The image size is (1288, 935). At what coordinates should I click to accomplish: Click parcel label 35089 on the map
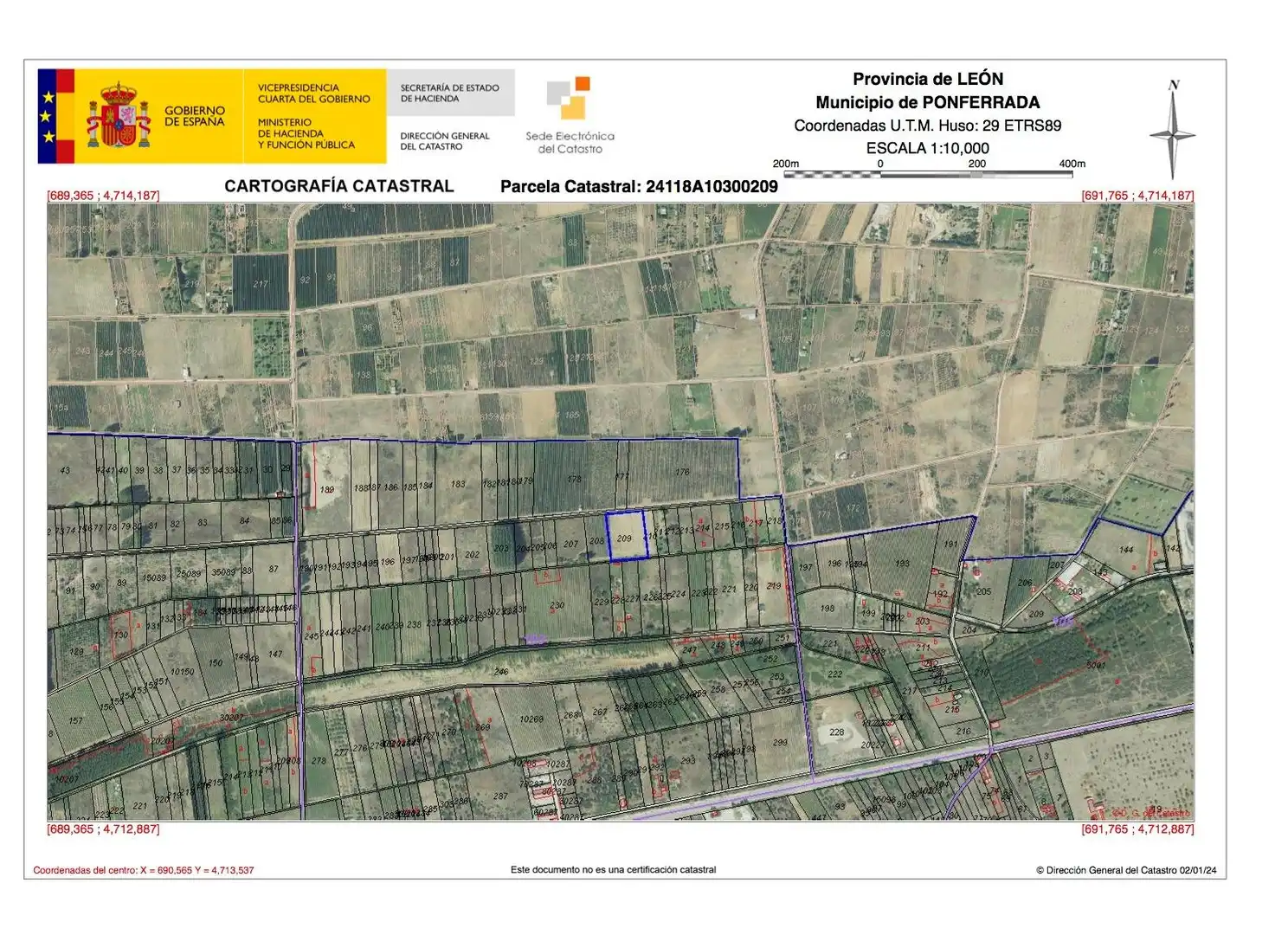(223, 571)
